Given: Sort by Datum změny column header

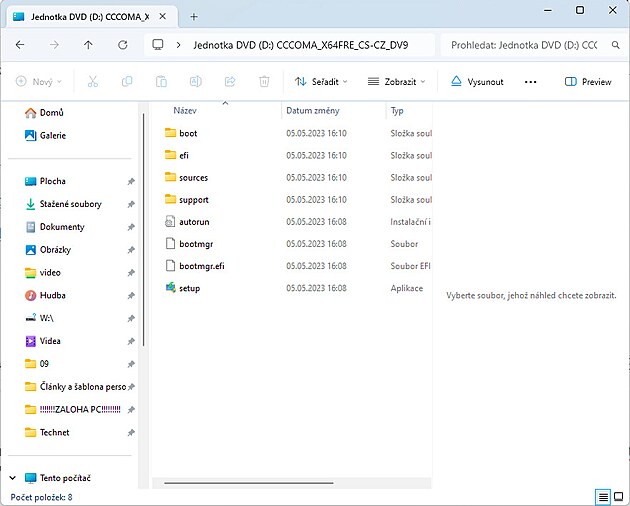Looking at the screenshot, I should 310,111.
